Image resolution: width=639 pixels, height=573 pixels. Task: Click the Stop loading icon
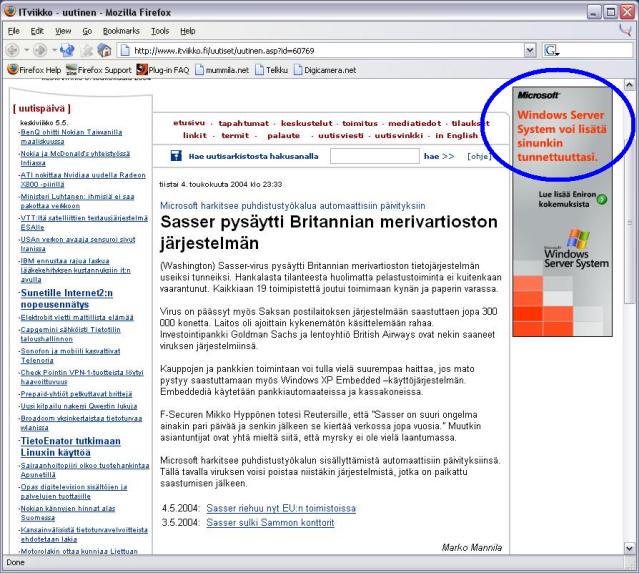[86, 49]
